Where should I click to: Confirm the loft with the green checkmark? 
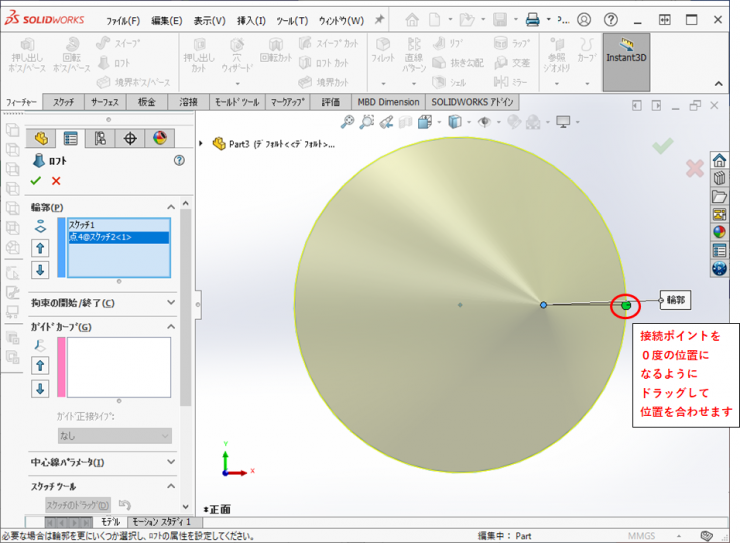(36, 181)
